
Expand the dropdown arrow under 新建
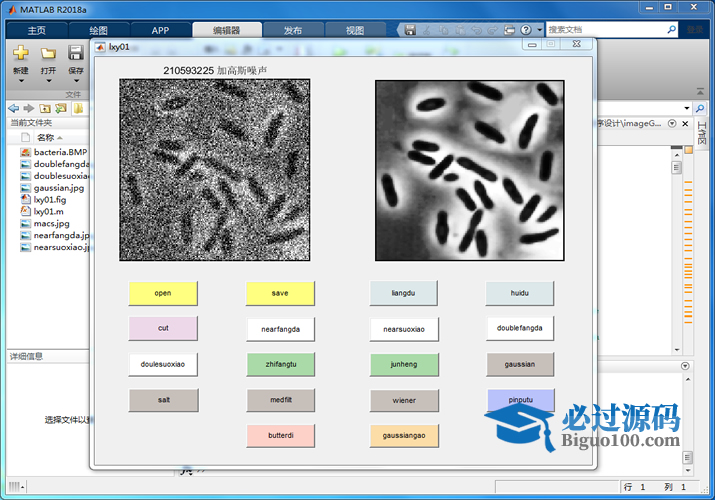click(20, 82)
